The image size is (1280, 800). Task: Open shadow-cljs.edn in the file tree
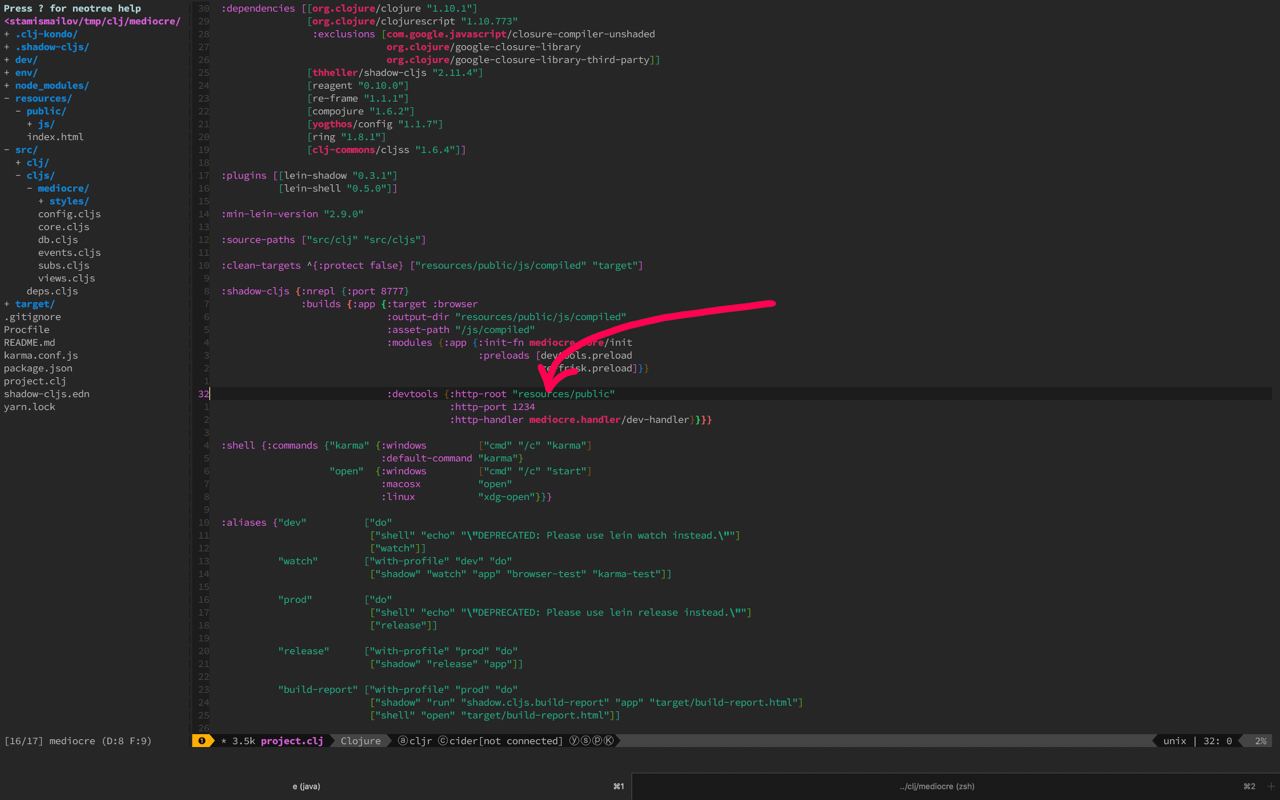point(46,394)
